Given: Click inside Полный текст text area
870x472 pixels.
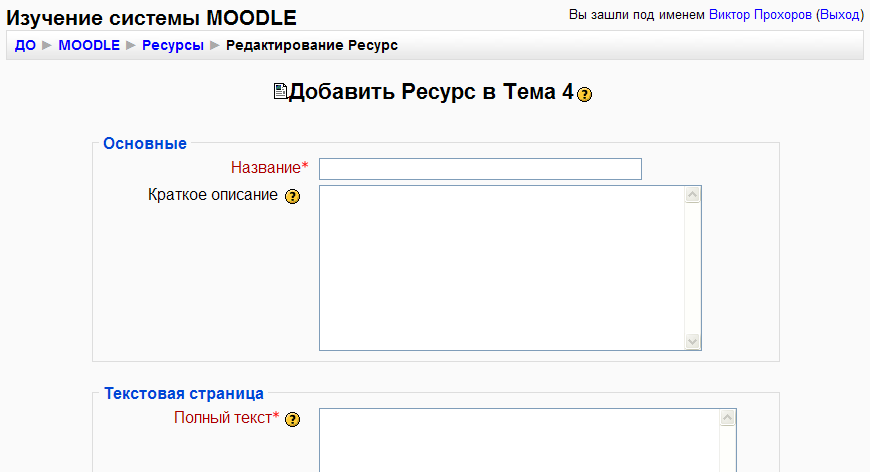Looking at the screenshot, I should point(520,440).
